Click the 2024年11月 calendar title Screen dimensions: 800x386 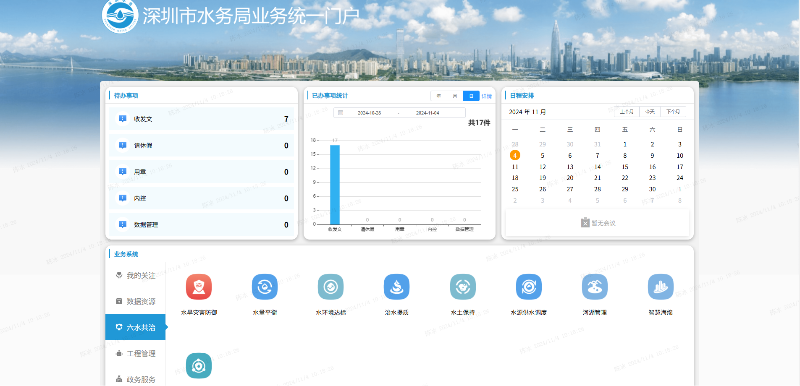point(527,112)
